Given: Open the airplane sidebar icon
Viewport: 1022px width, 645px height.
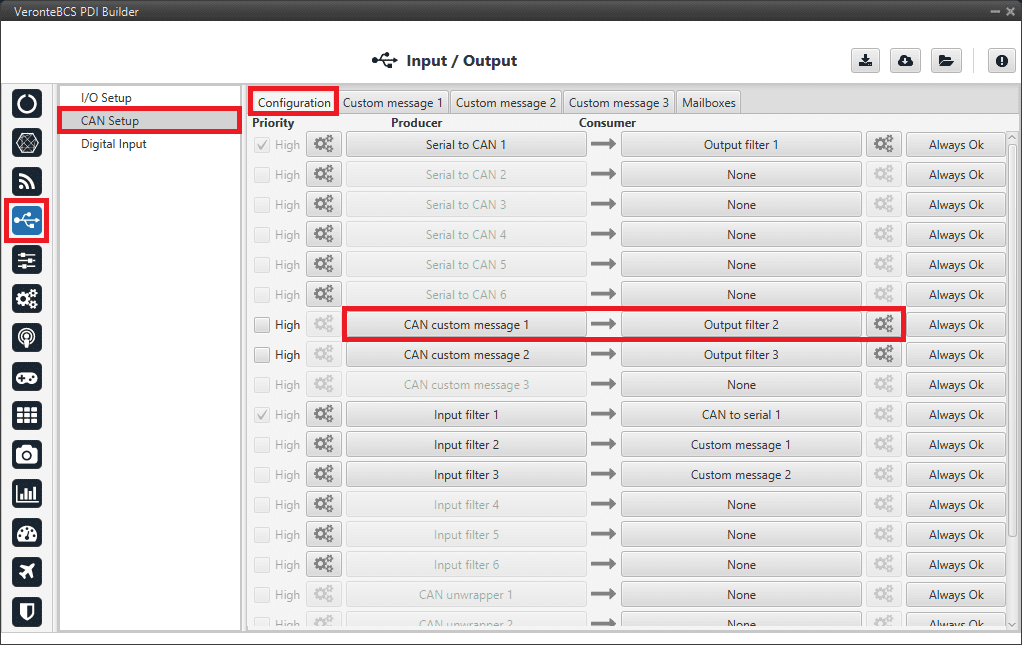Looking at the screenshot, I should 27,572.
